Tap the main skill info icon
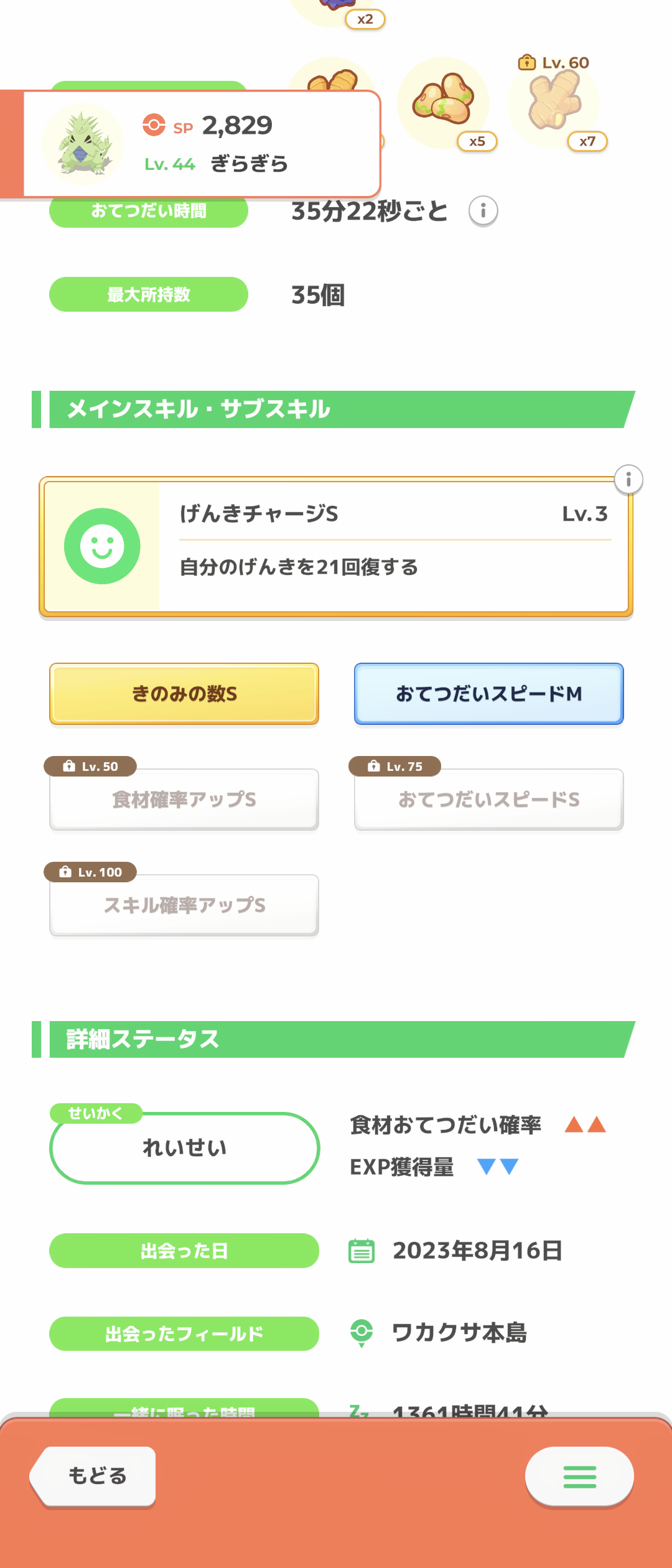 pos(628,480)
